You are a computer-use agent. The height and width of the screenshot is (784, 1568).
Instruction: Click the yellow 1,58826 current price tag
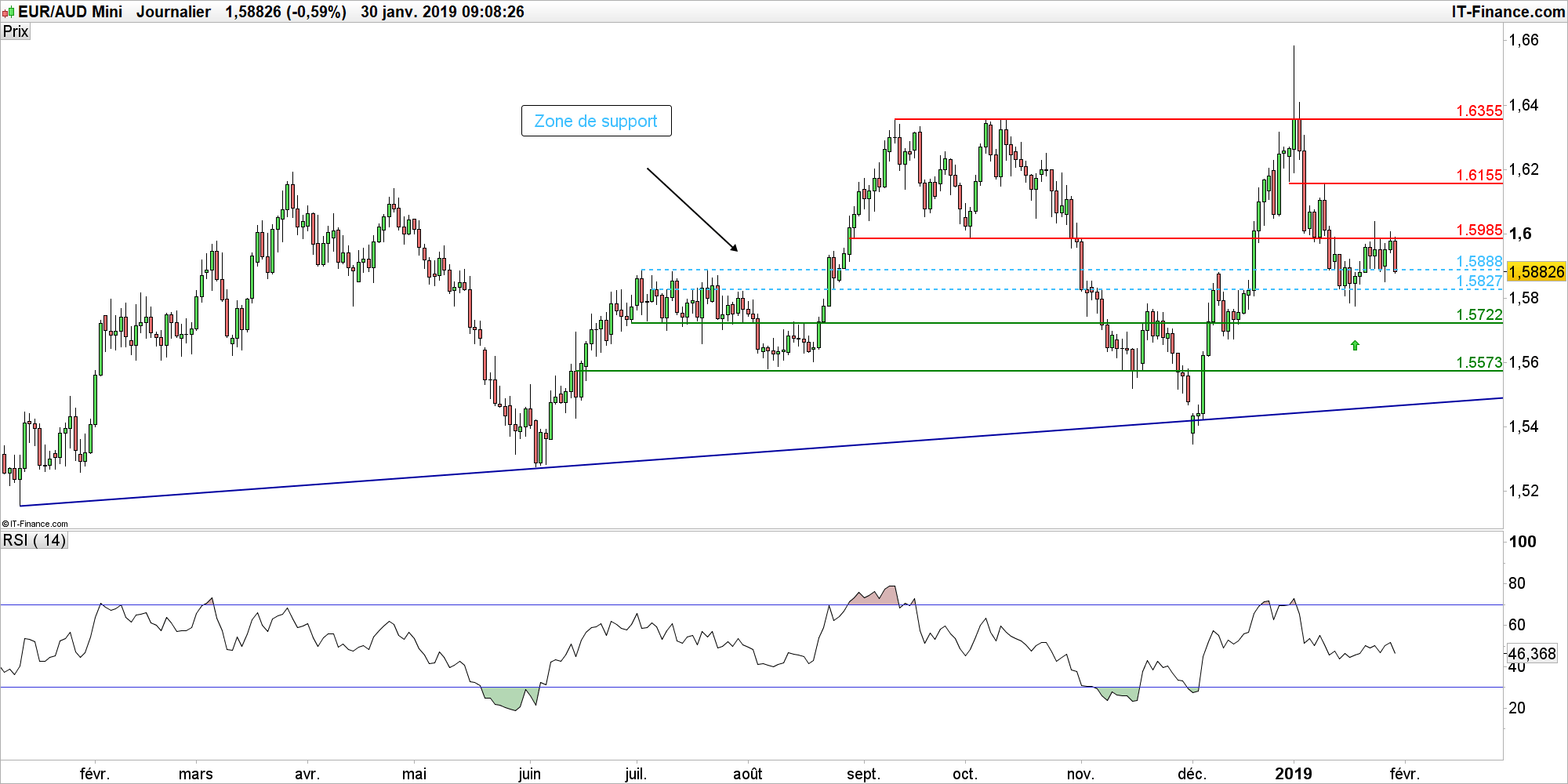[x=1536, y=272]
